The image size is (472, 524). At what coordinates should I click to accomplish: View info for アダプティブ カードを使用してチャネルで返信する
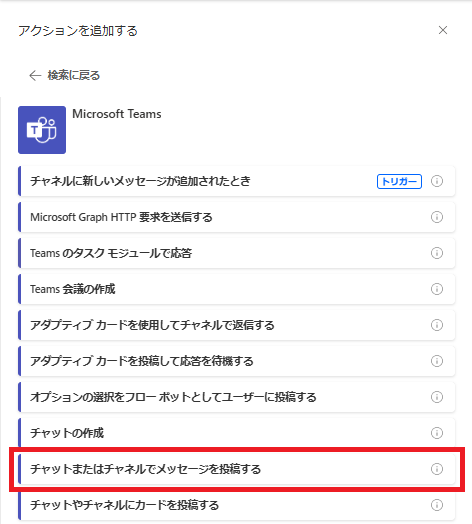(437, 325)
